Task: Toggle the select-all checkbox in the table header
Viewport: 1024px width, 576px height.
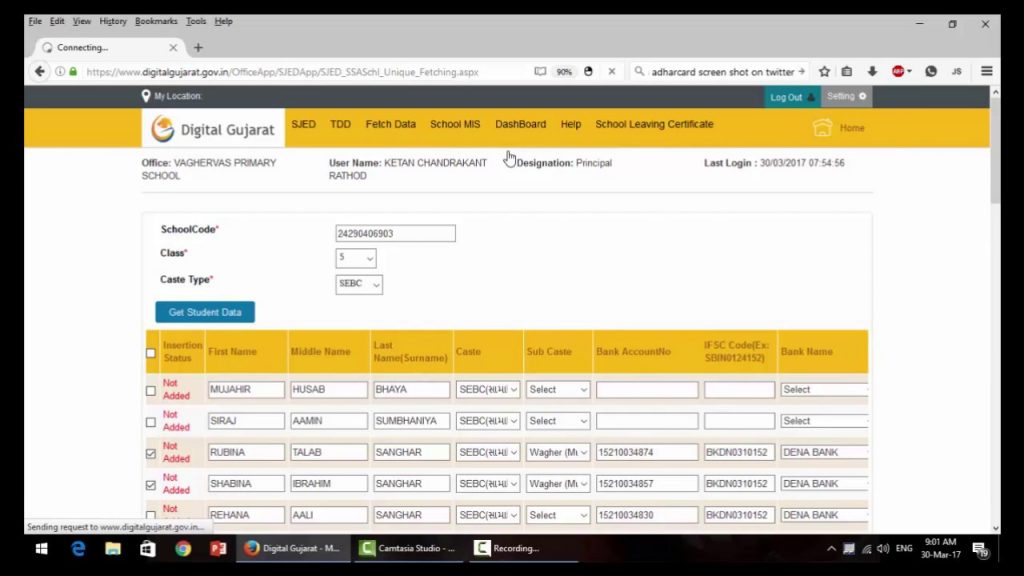Action: click(x=151, y=353)
